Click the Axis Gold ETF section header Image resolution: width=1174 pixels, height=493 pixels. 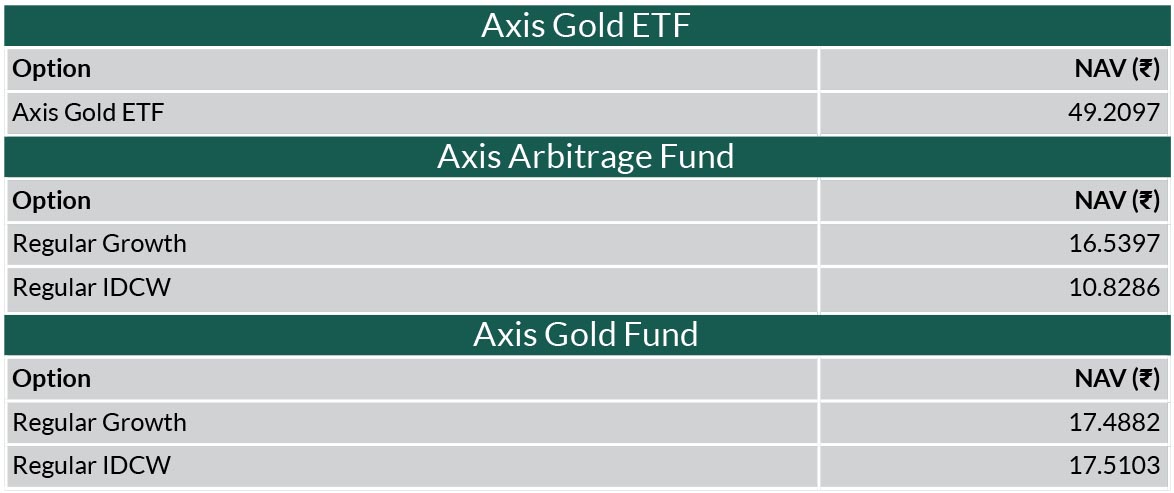point(586,25)
